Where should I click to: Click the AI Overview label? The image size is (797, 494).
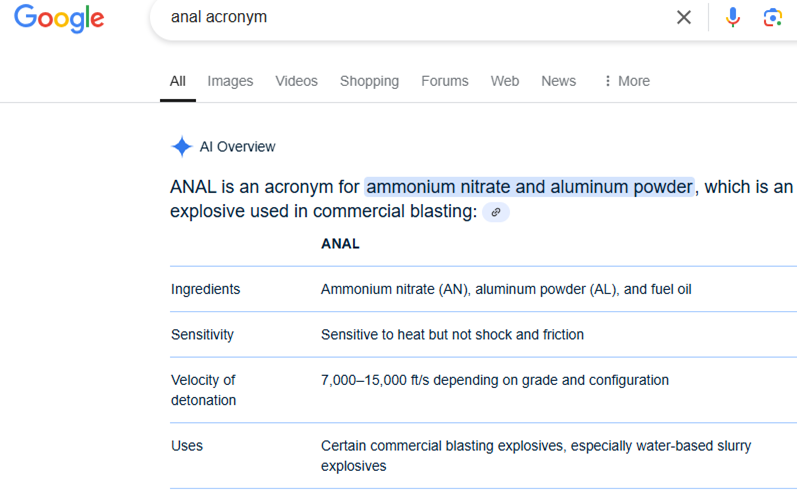(x=237, y=147)
